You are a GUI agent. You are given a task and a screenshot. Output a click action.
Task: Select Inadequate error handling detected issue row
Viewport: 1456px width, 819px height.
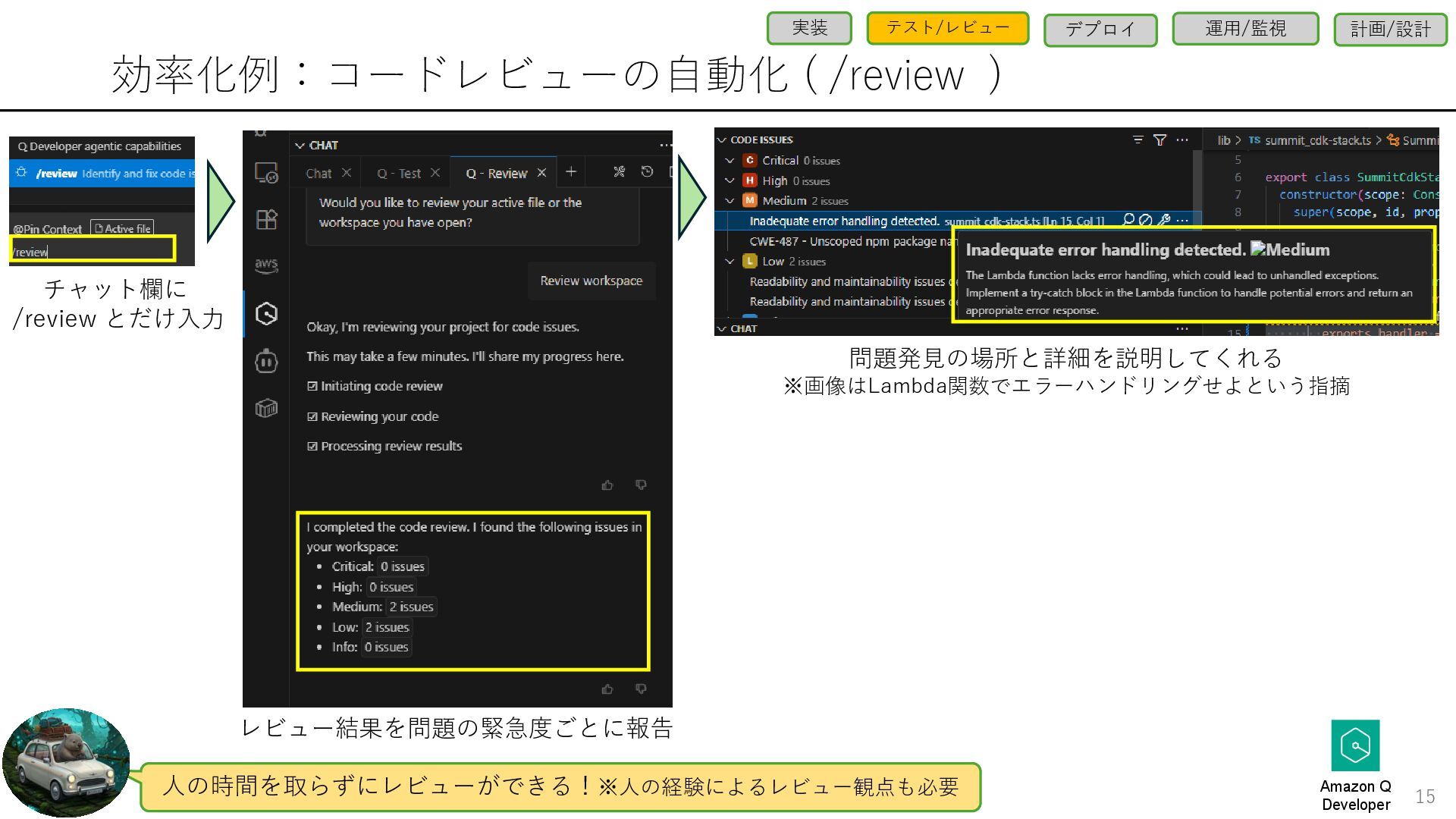point(958,221)
